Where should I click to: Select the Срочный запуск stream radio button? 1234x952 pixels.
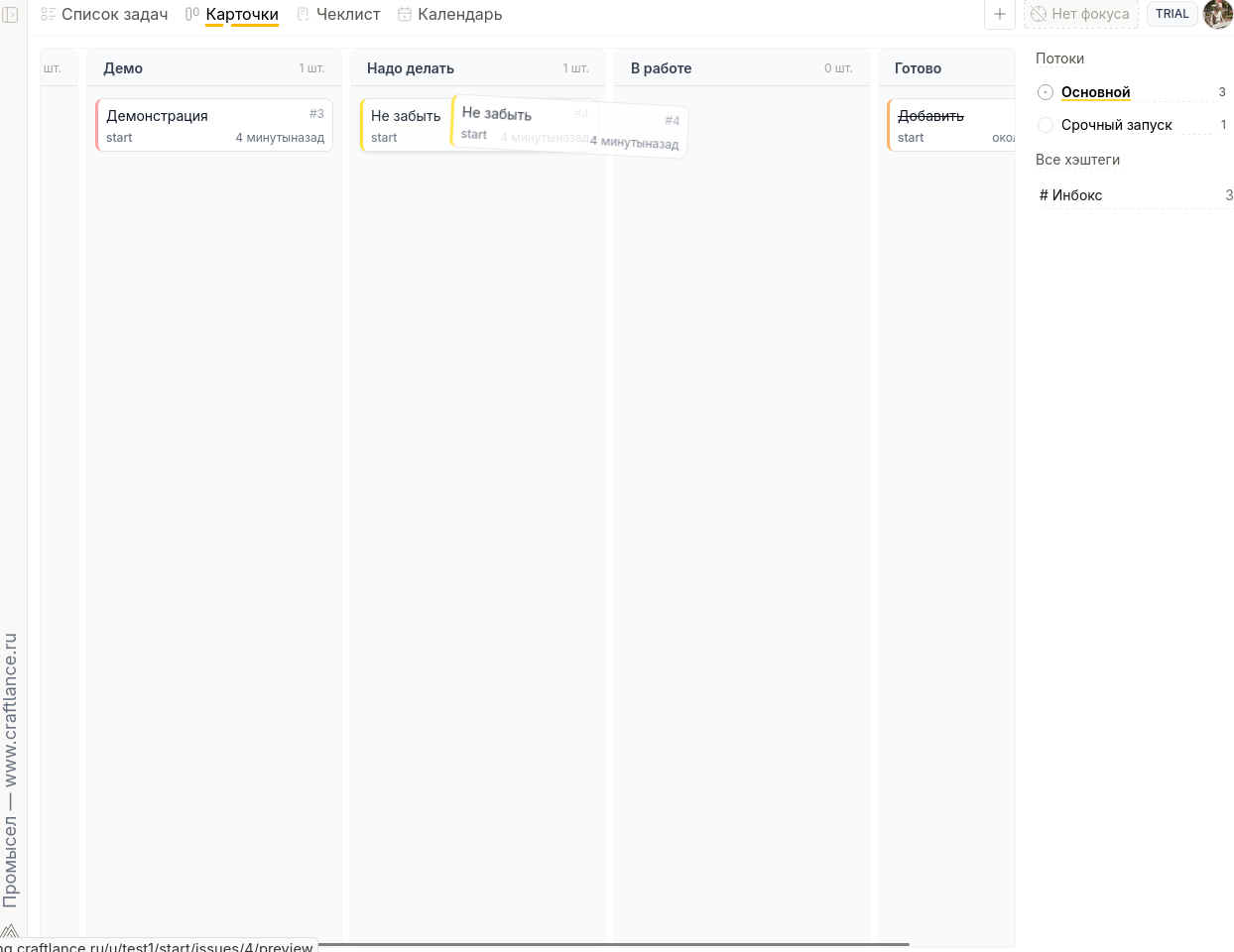pos(1046,125)
